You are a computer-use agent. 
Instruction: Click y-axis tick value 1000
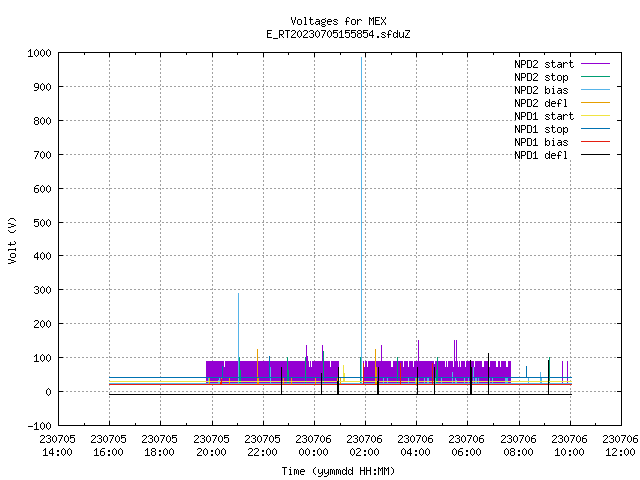[39, 53]
